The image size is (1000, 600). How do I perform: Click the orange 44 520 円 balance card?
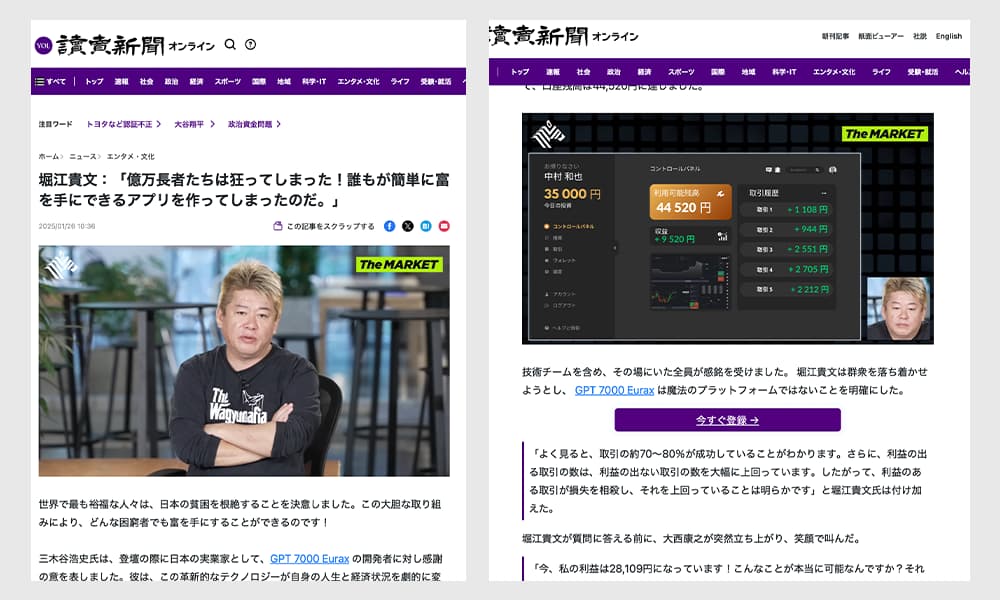690,201
